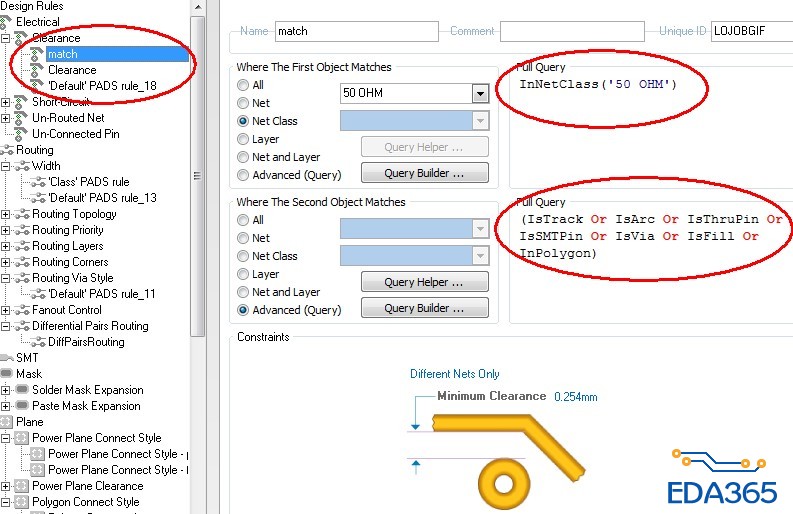
Task: Expand the Fanout Control group
Action: click(x=5, y=310)
